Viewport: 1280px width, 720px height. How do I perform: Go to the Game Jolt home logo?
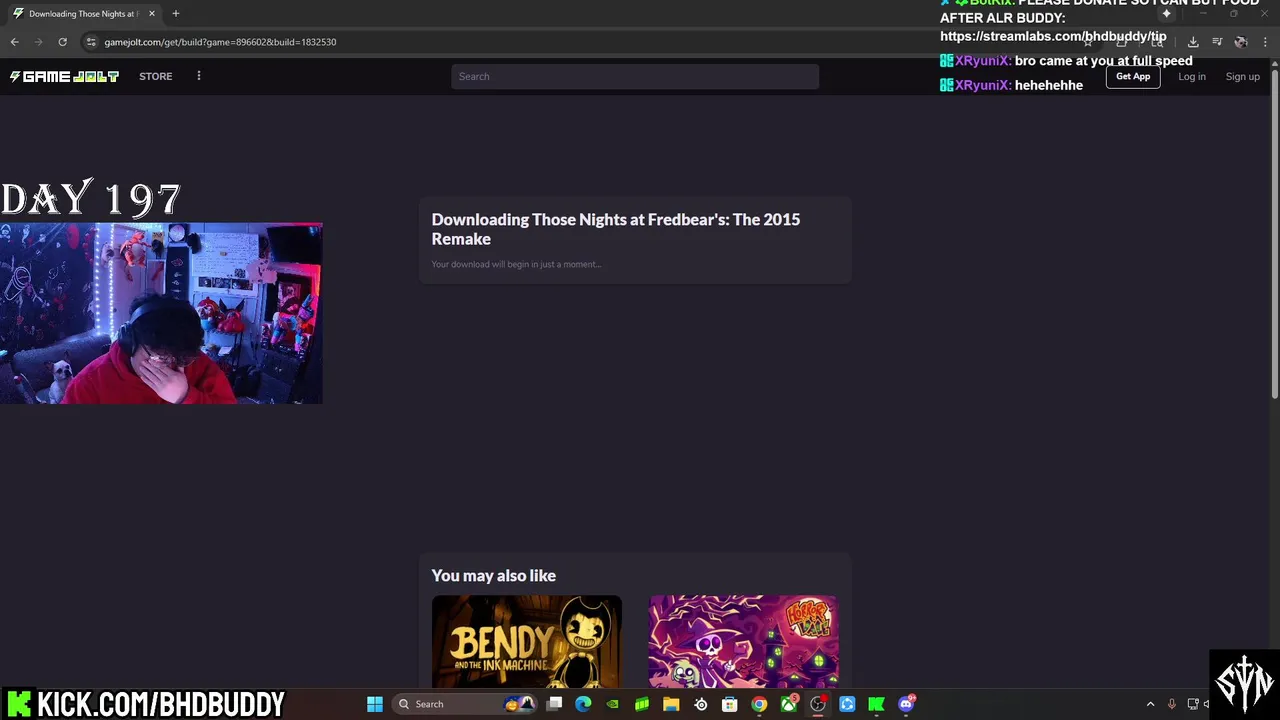coord(64,76)
